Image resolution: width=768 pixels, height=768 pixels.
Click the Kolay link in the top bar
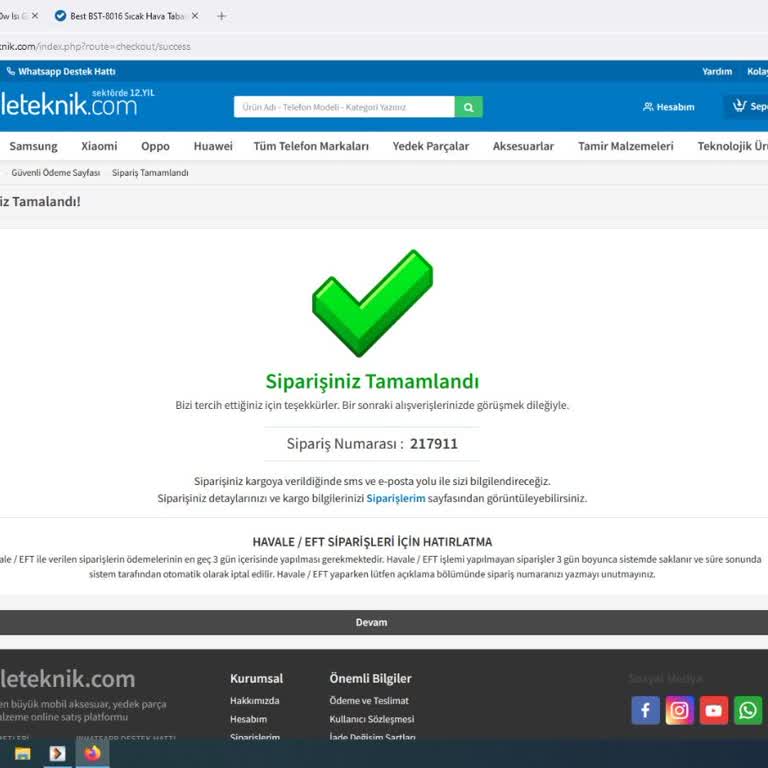(x=757, y=72)
